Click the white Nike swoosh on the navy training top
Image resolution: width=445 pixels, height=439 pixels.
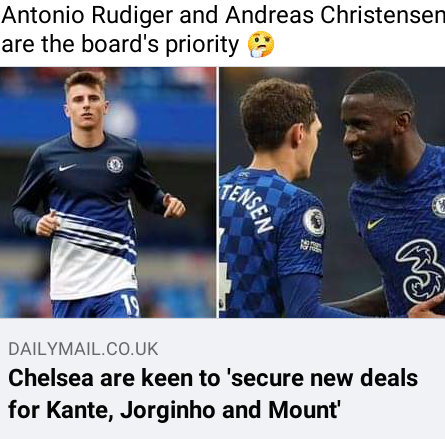click(67, 167)
